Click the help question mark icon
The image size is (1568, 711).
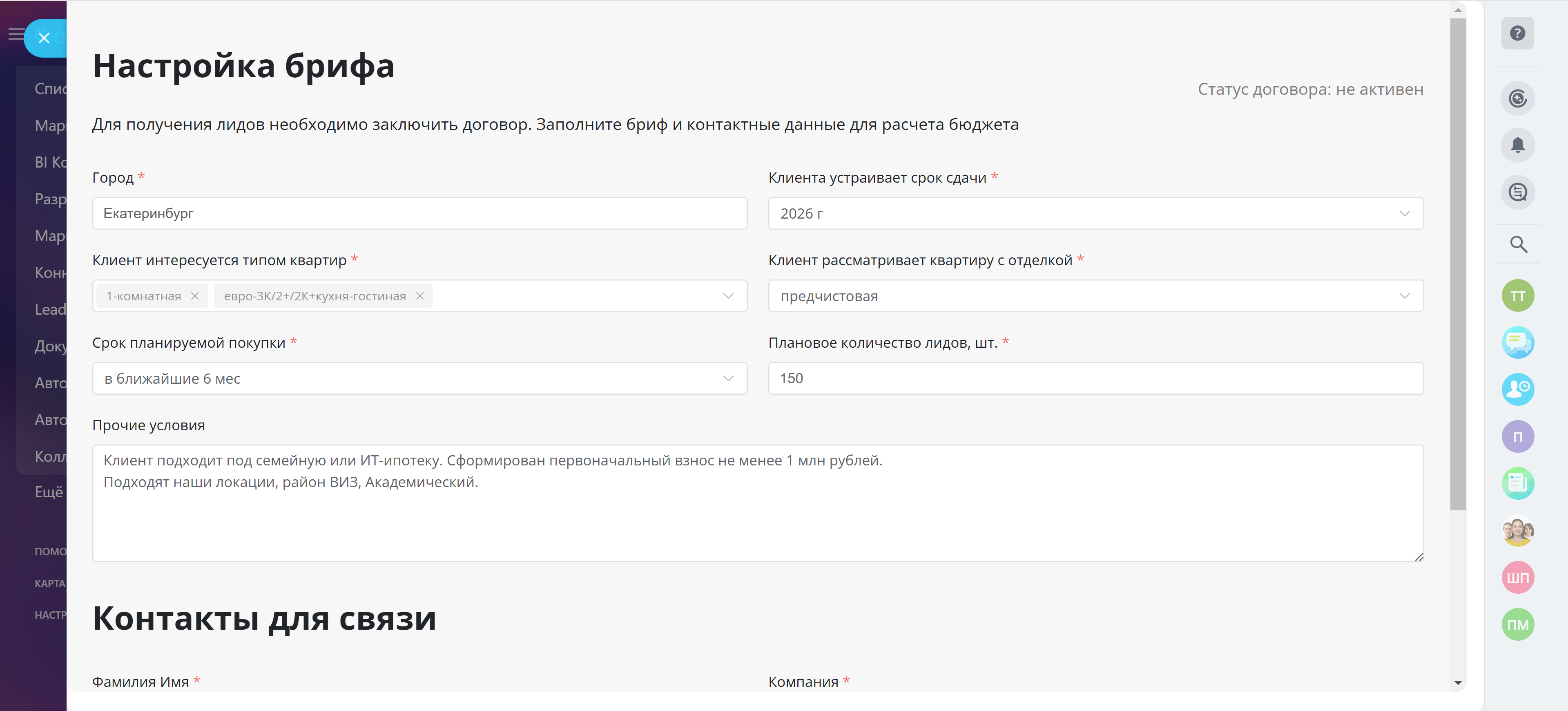1517,34
